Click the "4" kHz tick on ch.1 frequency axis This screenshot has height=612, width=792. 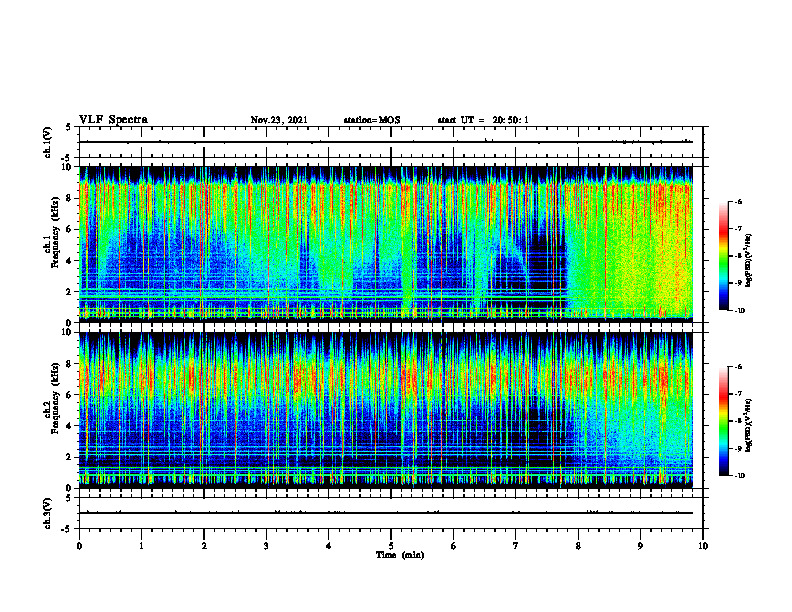(70, 261)
